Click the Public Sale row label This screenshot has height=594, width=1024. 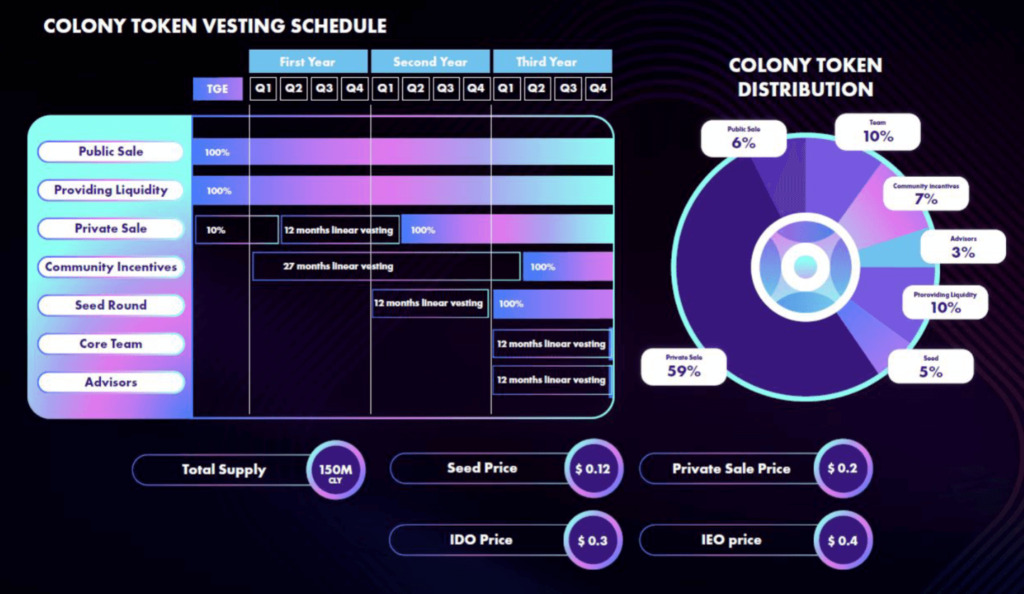[x=110, y=151]
